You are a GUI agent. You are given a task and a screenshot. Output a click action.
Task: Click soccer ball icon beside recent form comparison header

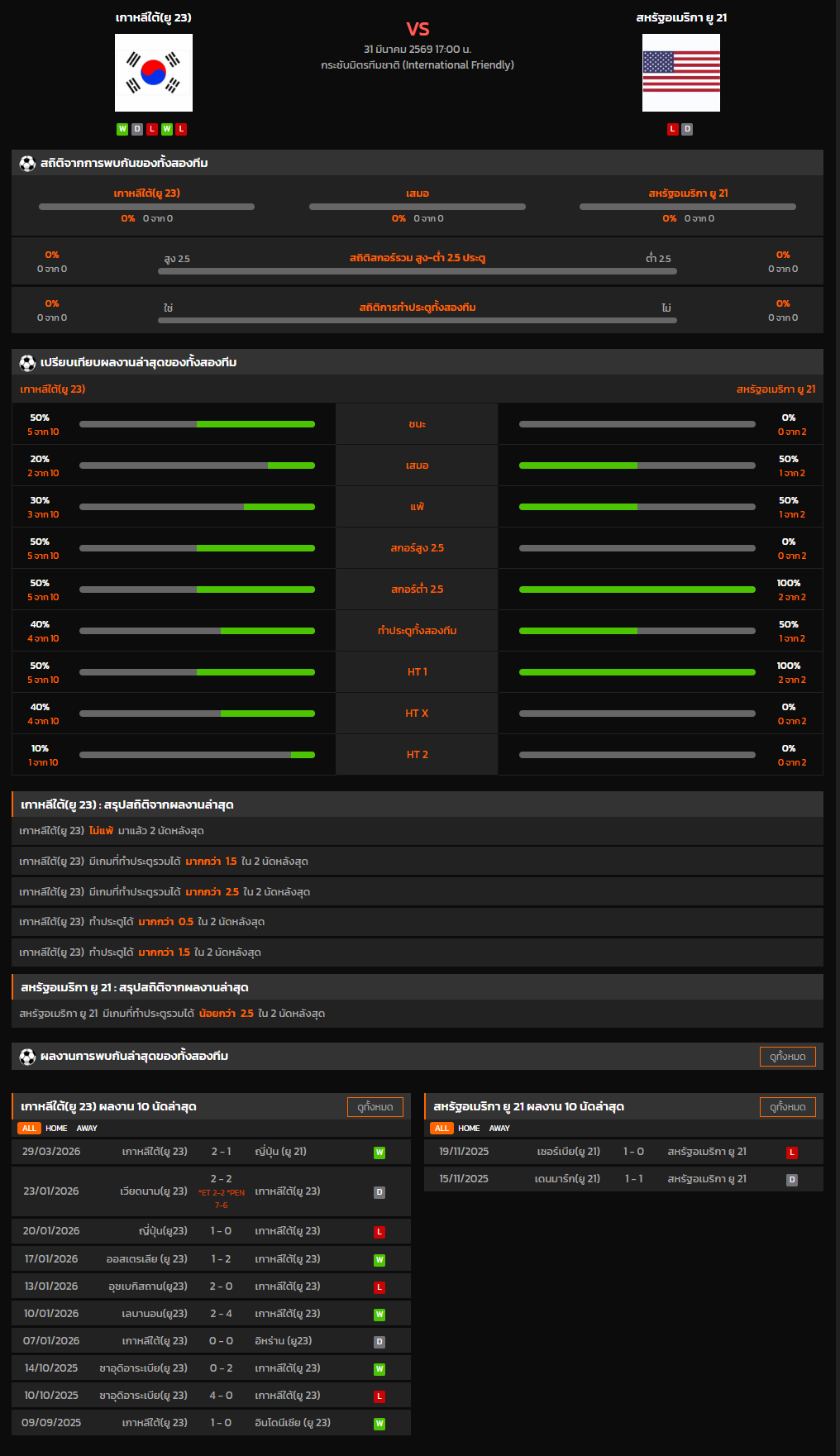(x=27, y=362)
